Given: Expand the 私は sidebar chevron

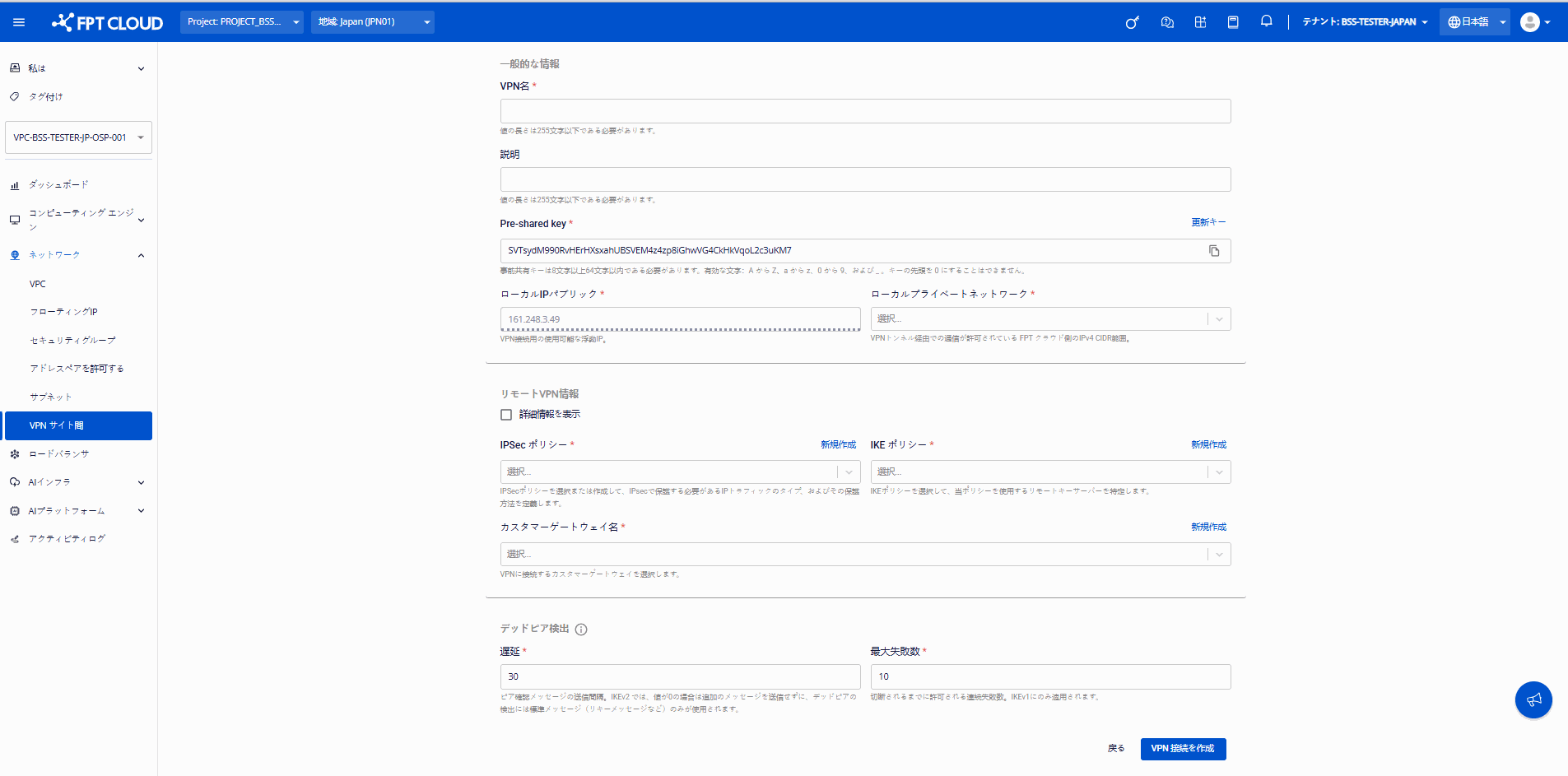Looking at the screenshot, I should tap(141, 69).
